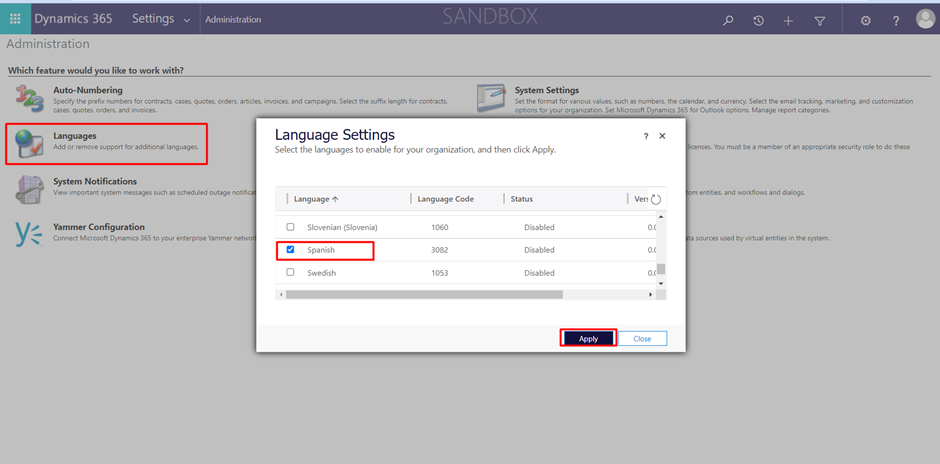Click the search magnifier icon in top bar
The width and height of the screenshot is (940, 464).
(x=728, y=20)
